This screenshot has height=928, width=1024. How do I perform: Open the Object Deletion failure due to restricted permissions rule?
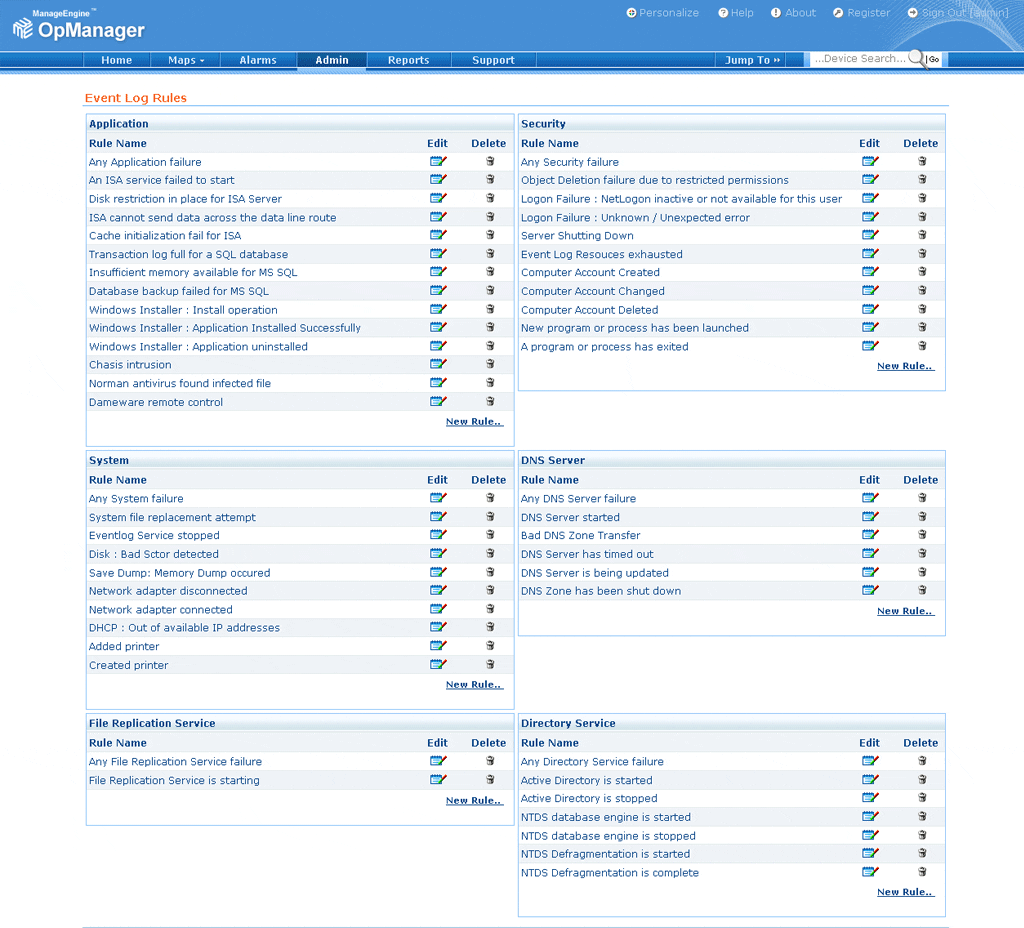654,180
